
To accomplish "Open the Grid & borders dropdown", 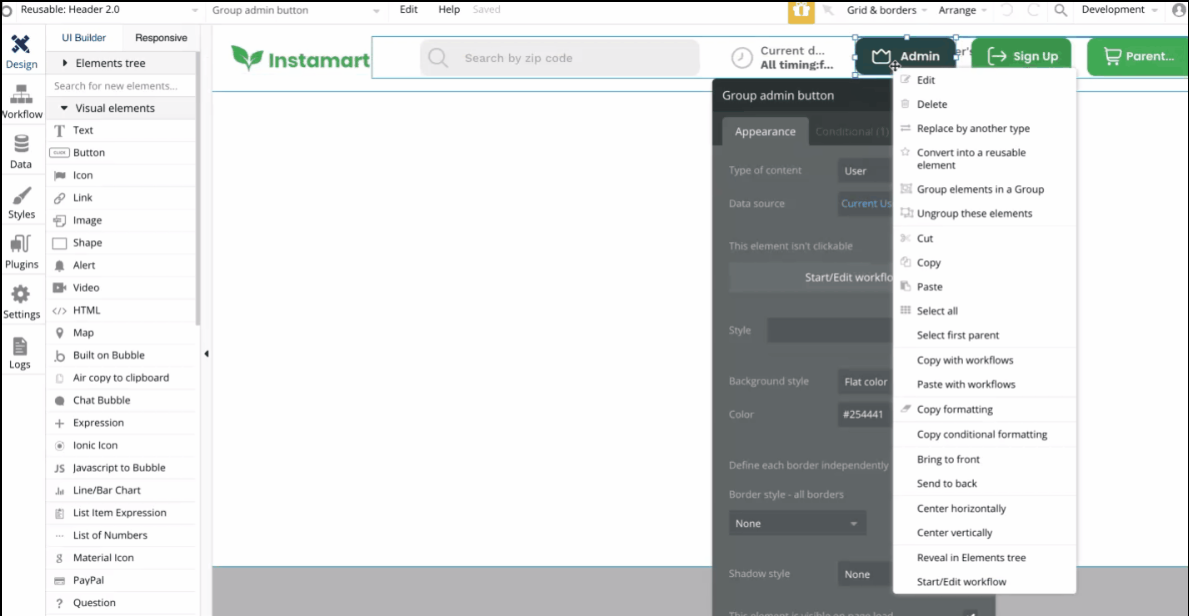I will (886, 11).
